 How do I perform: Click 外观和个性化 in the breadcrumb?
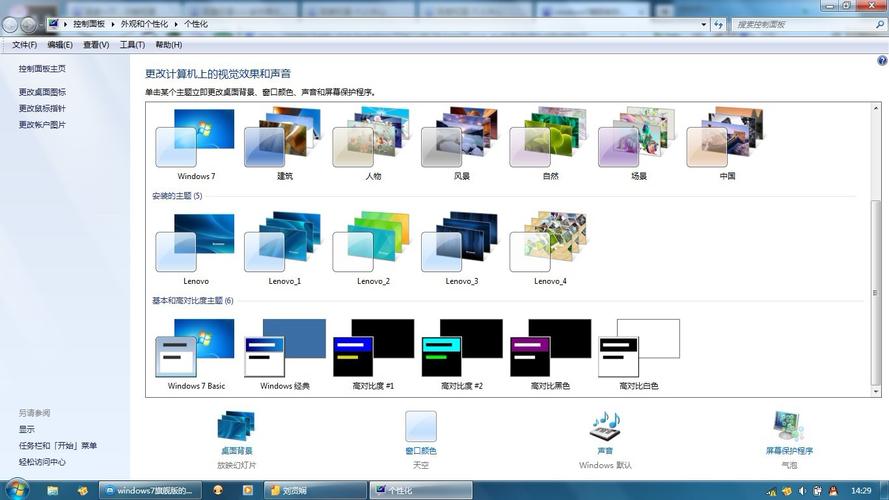[x=145, y=24]
